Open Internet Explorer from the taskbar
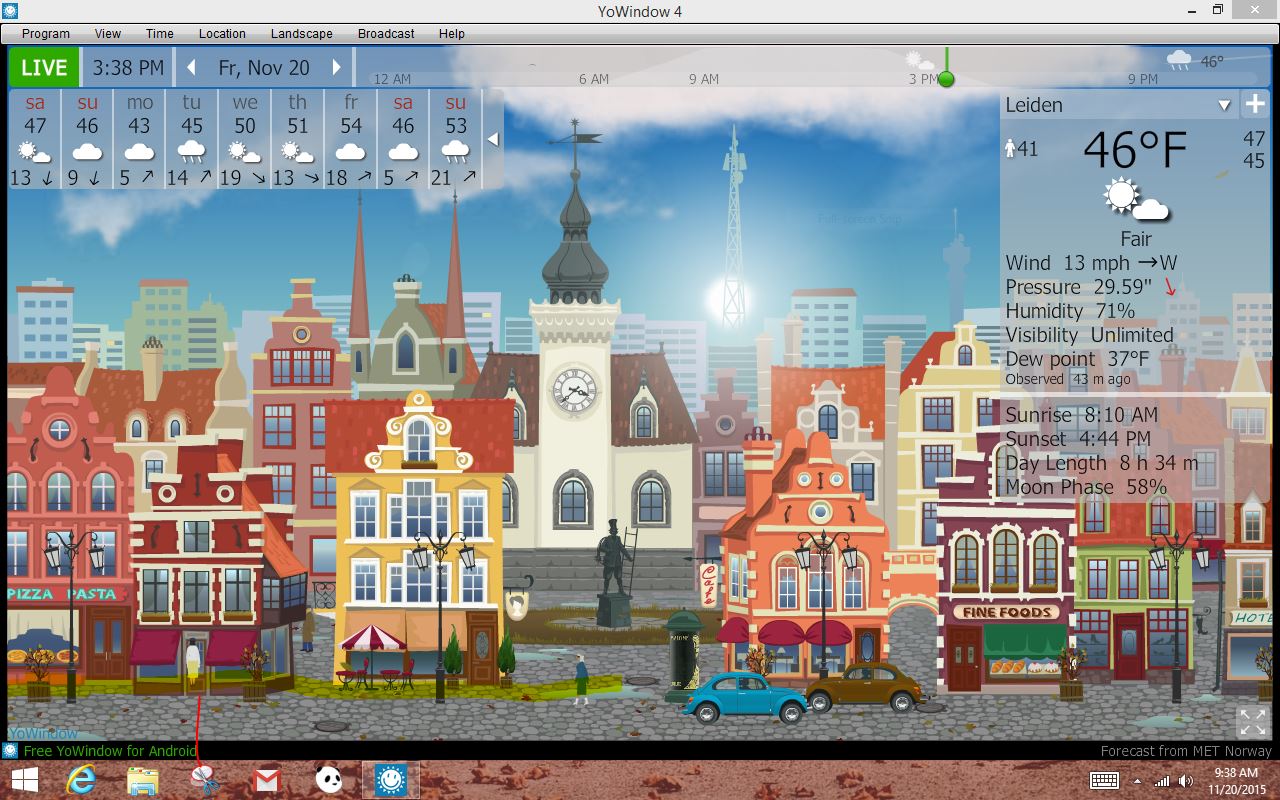This screenshot has height=800, width=1280. pos(81,780)
